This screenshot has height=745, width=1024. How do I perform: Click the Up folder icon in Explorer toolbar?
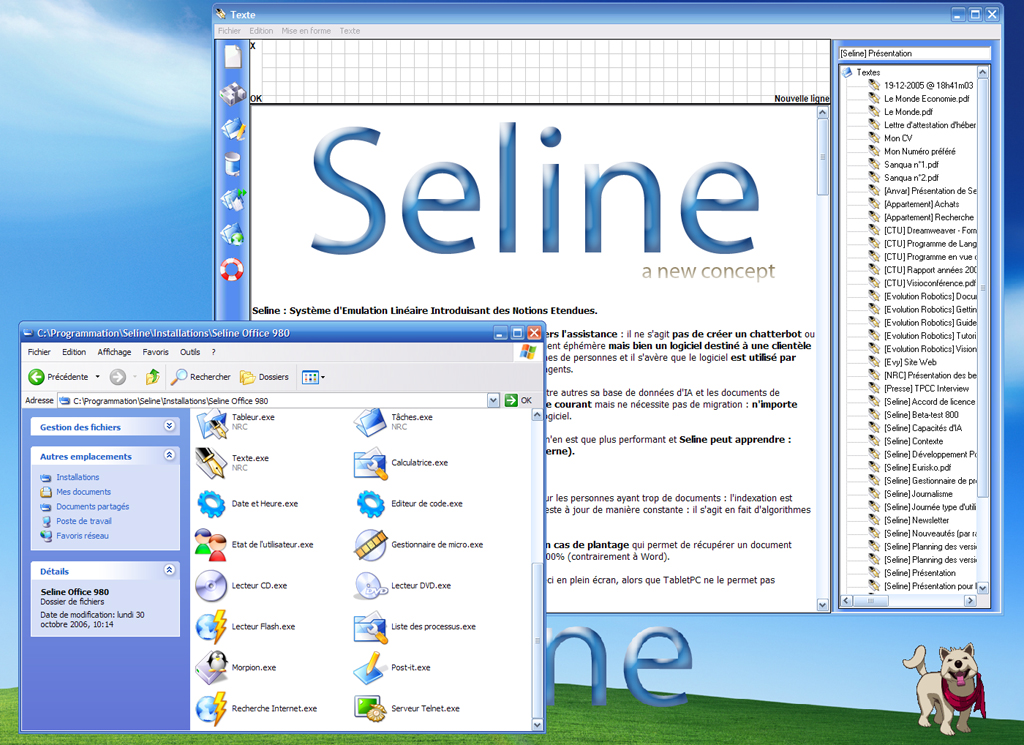153,377
